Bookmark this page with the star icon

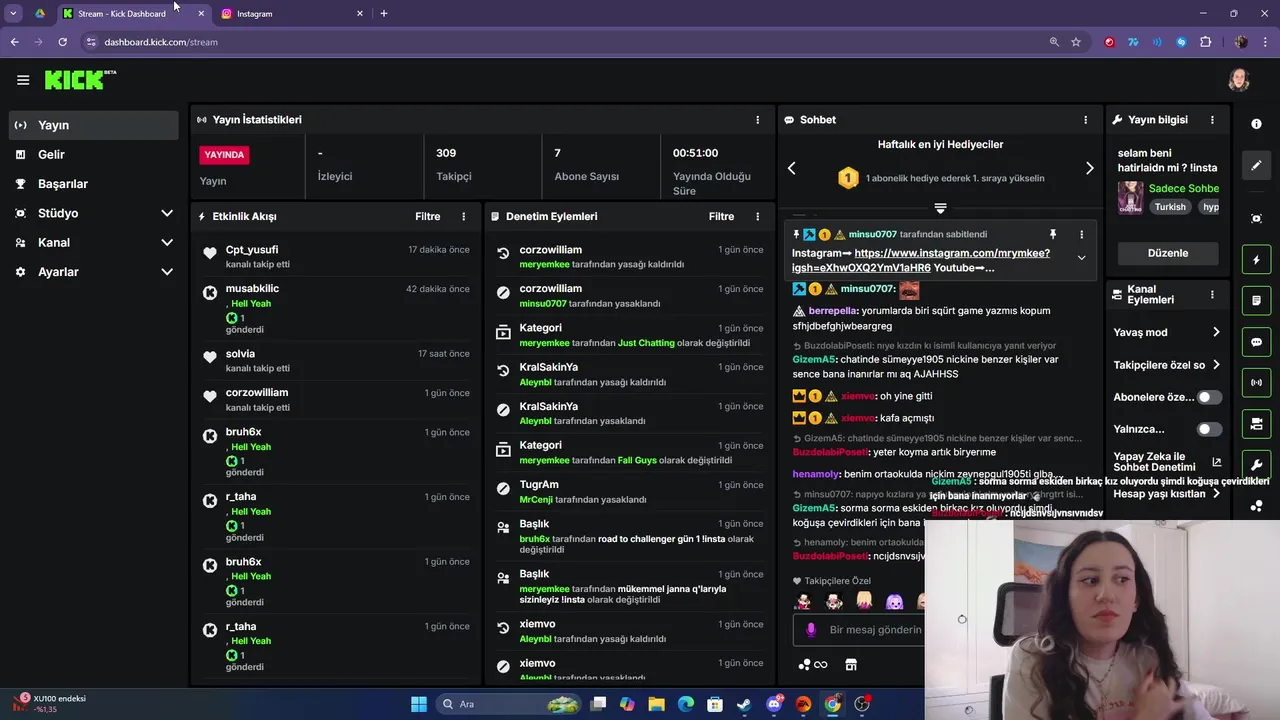coord(1076,42)
